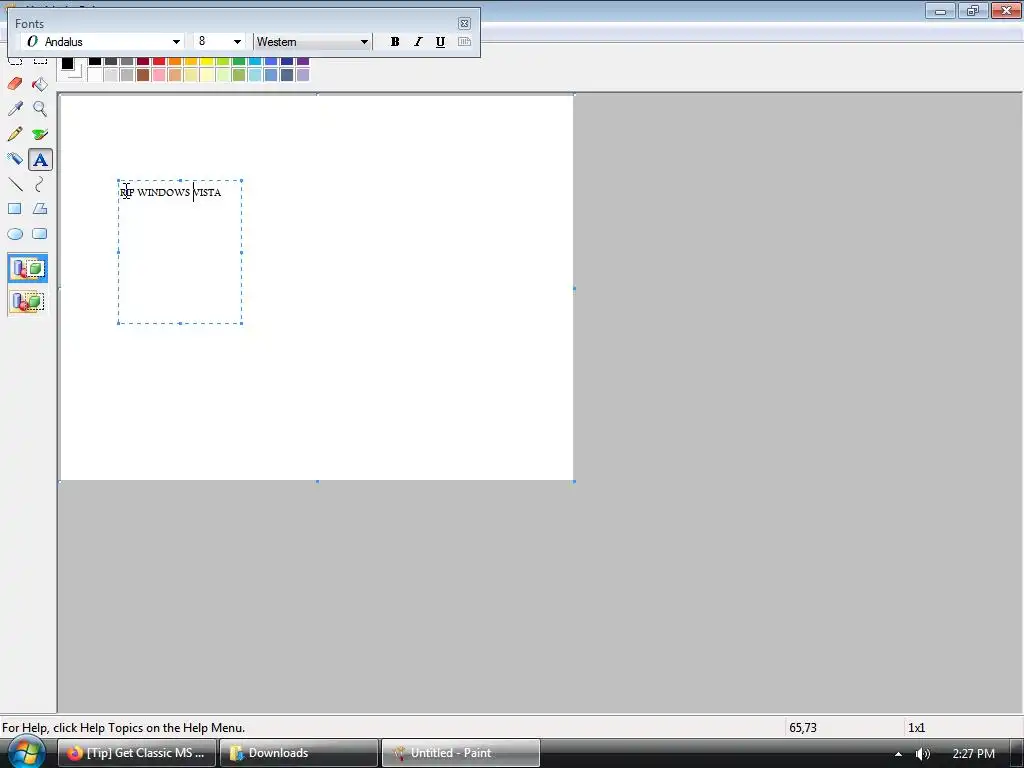Image resolution: width=1024 pixels, height=768 pixels.
Task: Pick the green color swatch
Action: [238, 61]
